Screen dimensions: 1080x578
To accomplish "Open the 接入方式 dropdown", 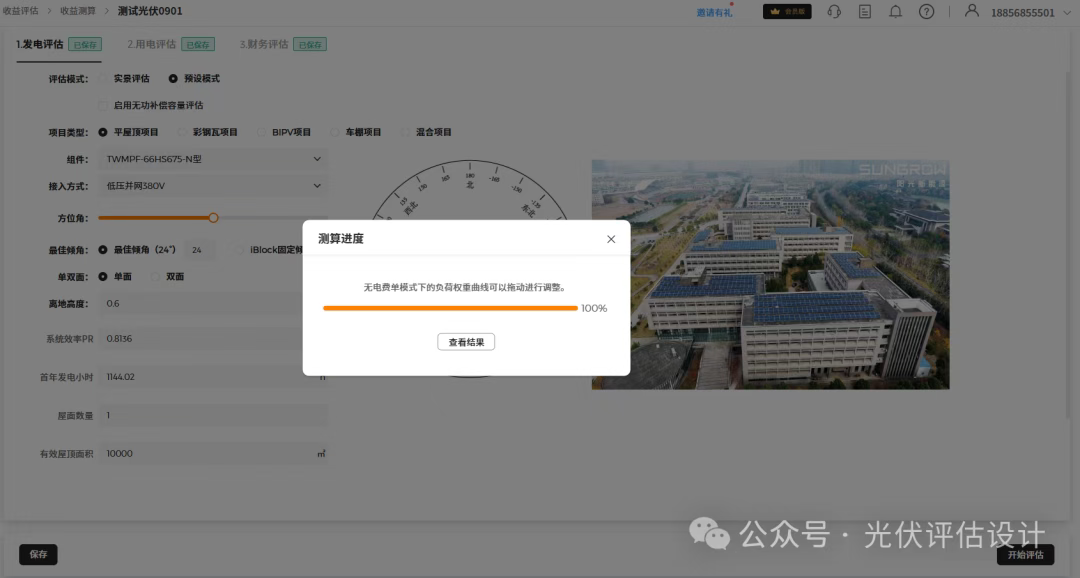I will [x=214, y=186].
